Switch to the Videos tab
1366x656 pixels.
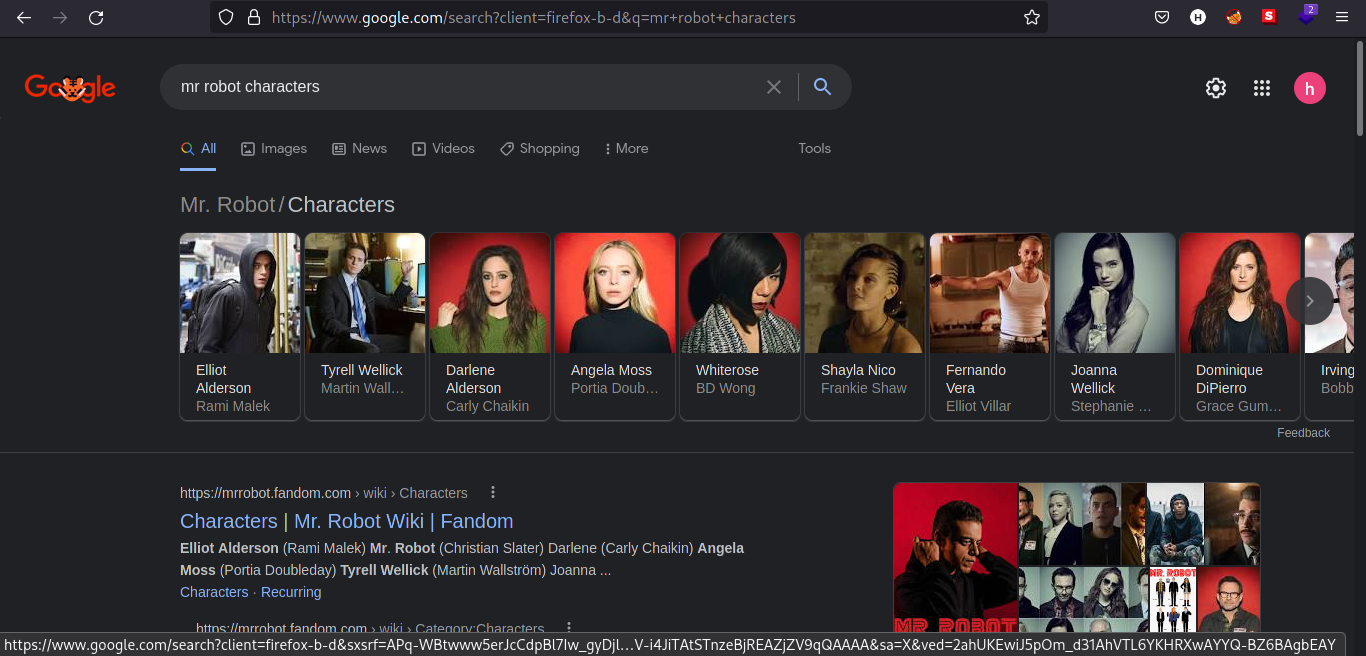coord(443,148)
